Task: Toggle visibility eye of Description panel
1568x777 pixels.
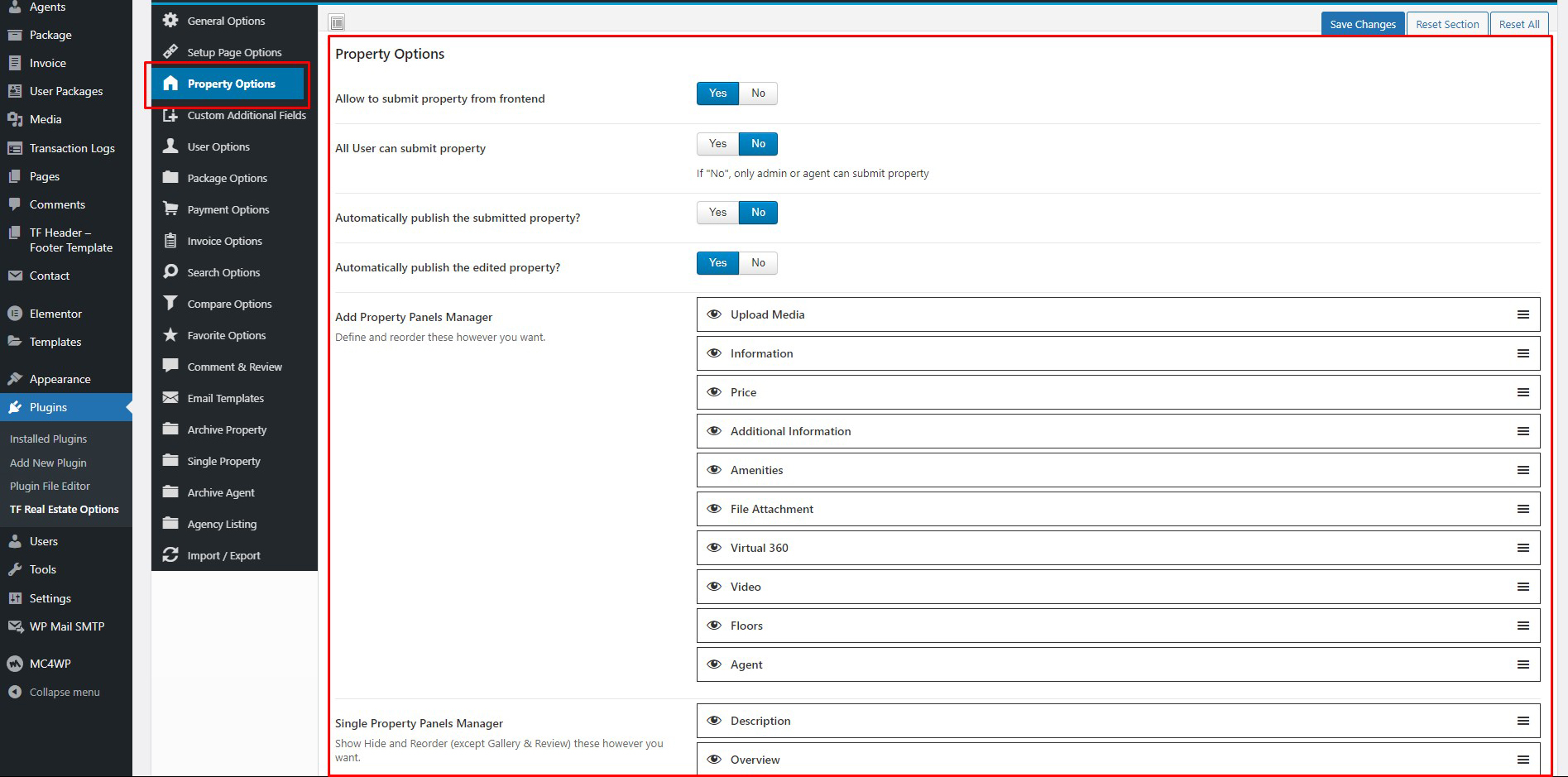Action: 714,721
